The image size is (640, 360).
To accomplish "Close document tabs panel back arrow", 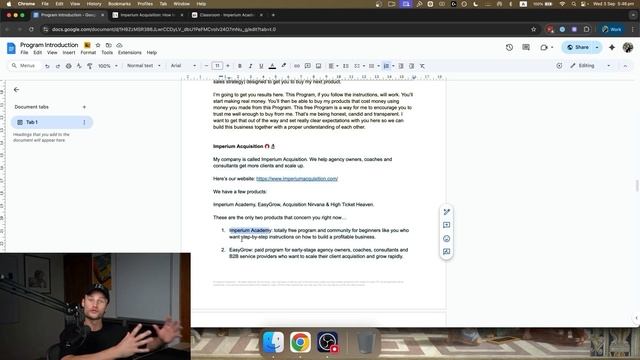I will point(16,89).
